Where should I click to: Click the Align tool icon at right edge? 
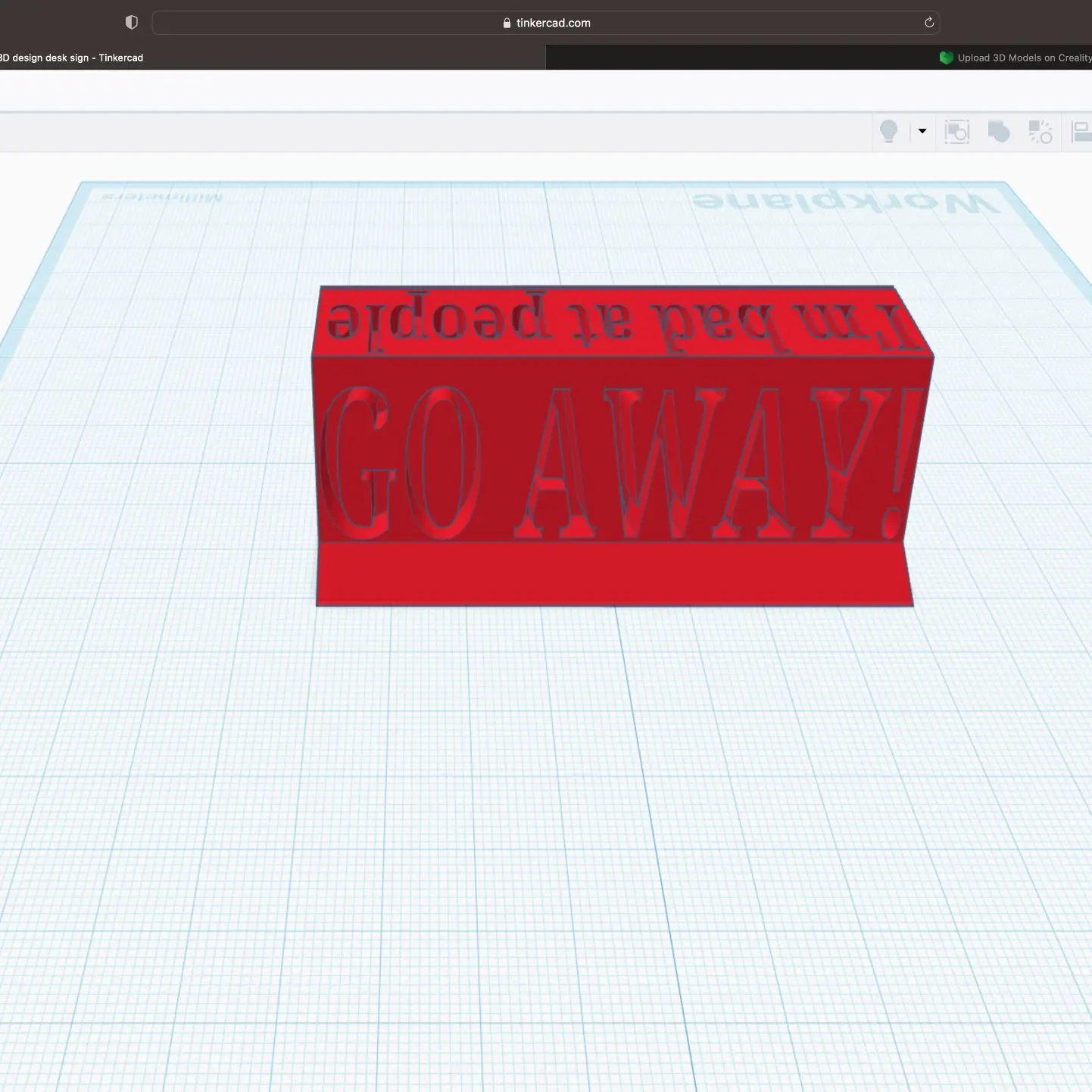pyautogui.click(x=1081, y=132)
